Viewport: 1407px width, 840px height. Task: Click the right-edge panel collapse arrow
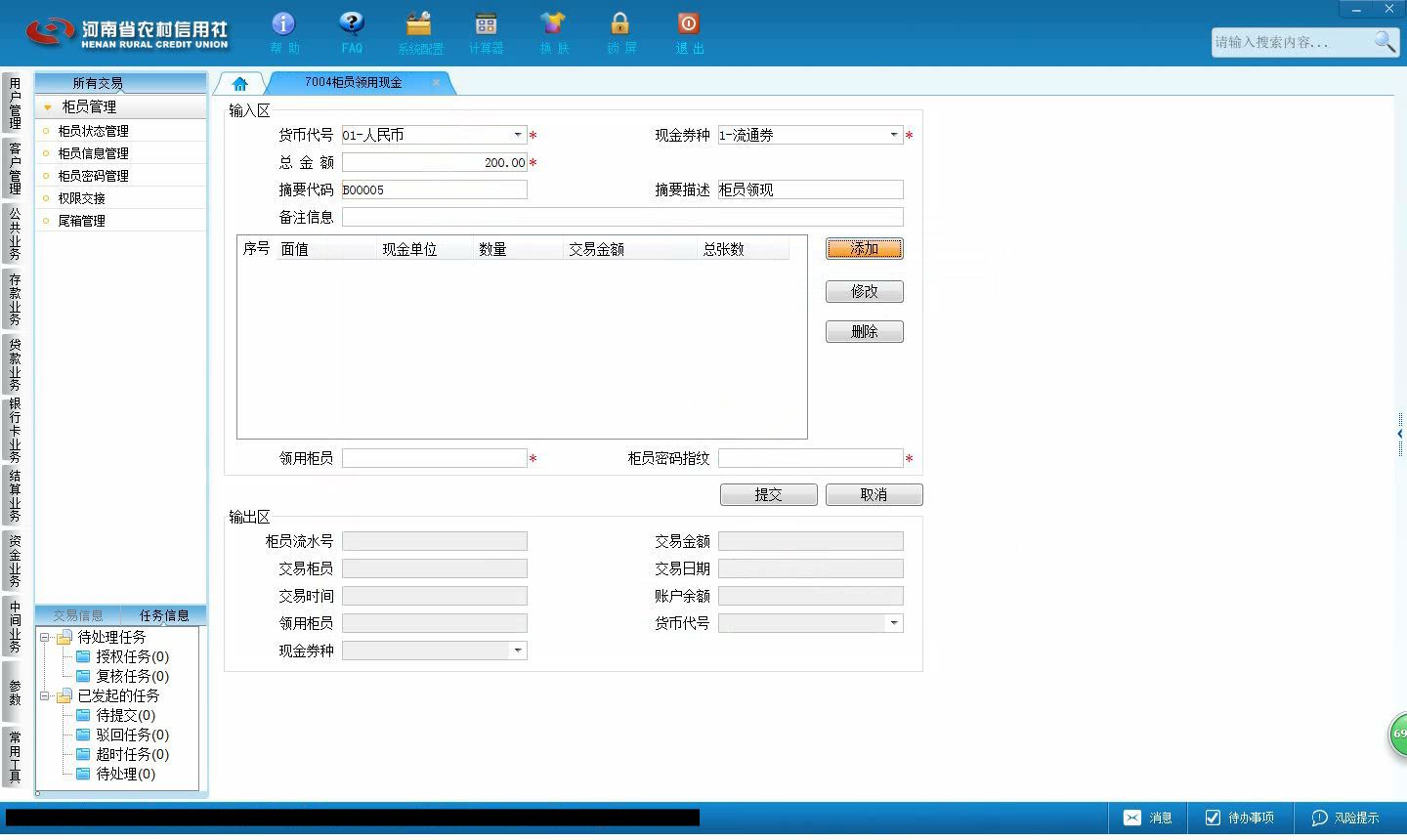pos(1400,433)
